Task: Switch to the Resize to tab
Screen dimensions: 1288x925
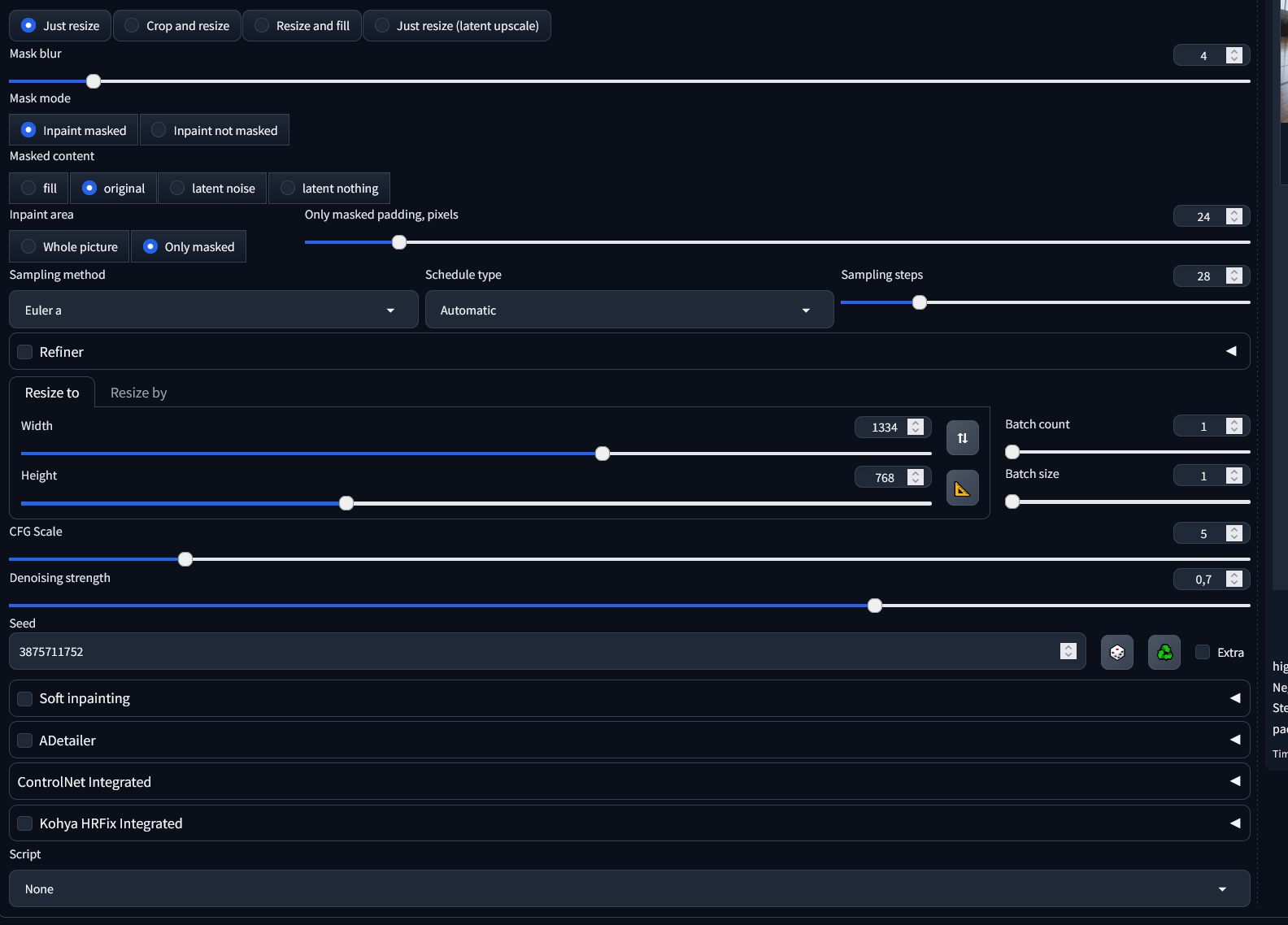Action: point(52,393)
